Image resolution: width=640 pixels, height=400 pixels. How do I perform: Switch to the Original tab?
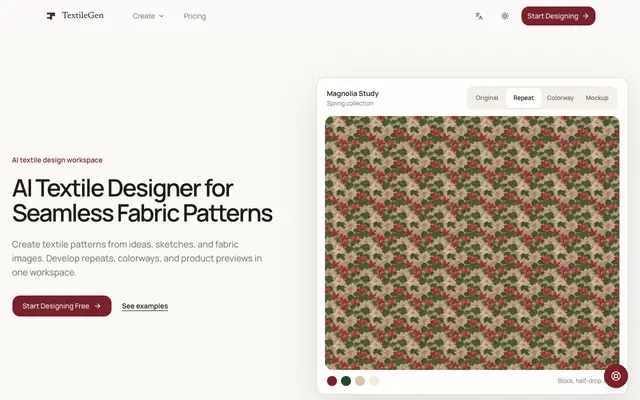point(487,98)
